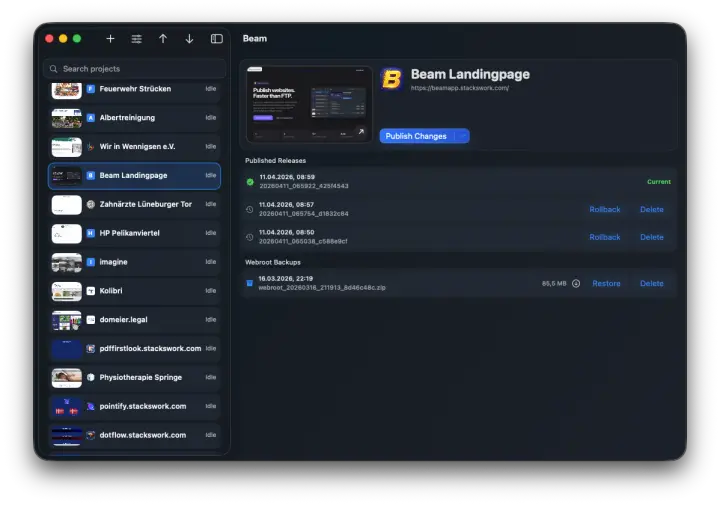This screenshot has width=720, height=505.
Task: Select the Zahnärzte Lüneburger Tor project
Action: pos(135,205)
